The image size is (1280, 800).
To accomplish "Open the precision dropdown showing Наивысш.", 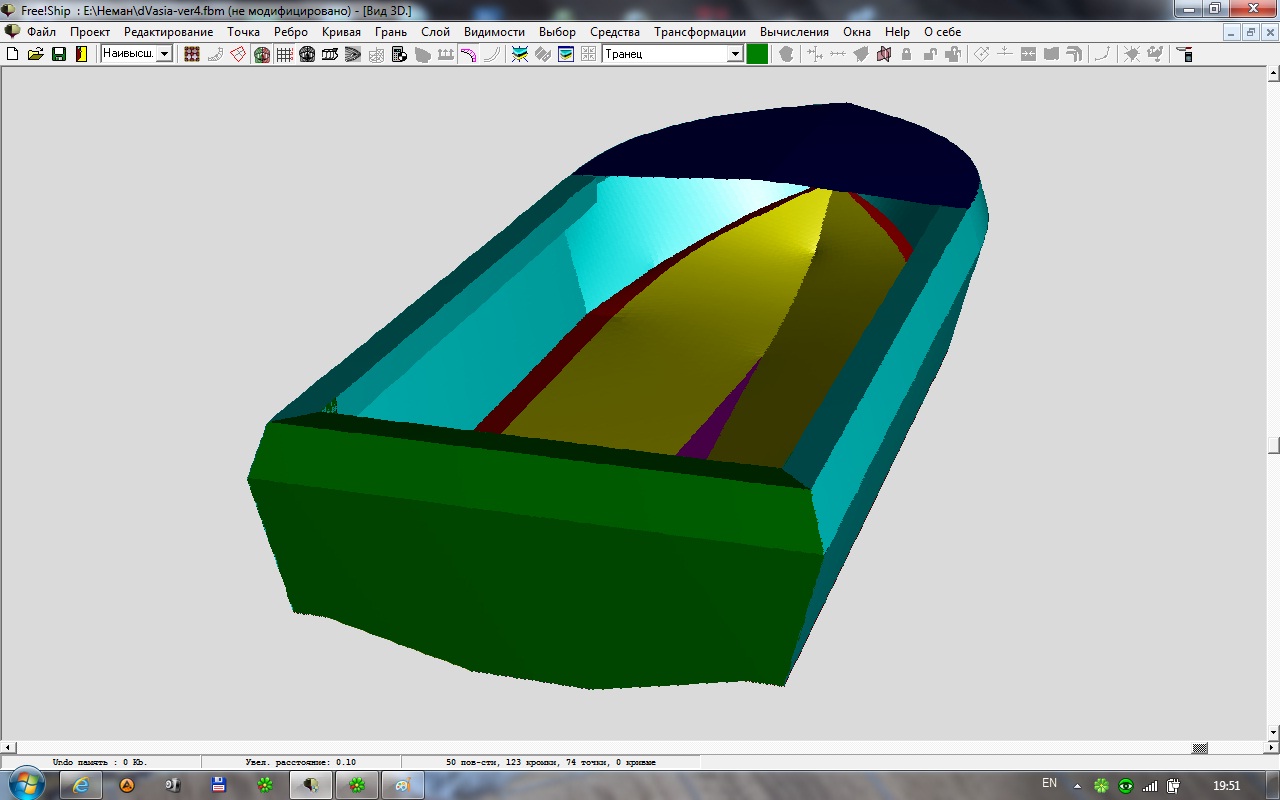I will [164, 54].
